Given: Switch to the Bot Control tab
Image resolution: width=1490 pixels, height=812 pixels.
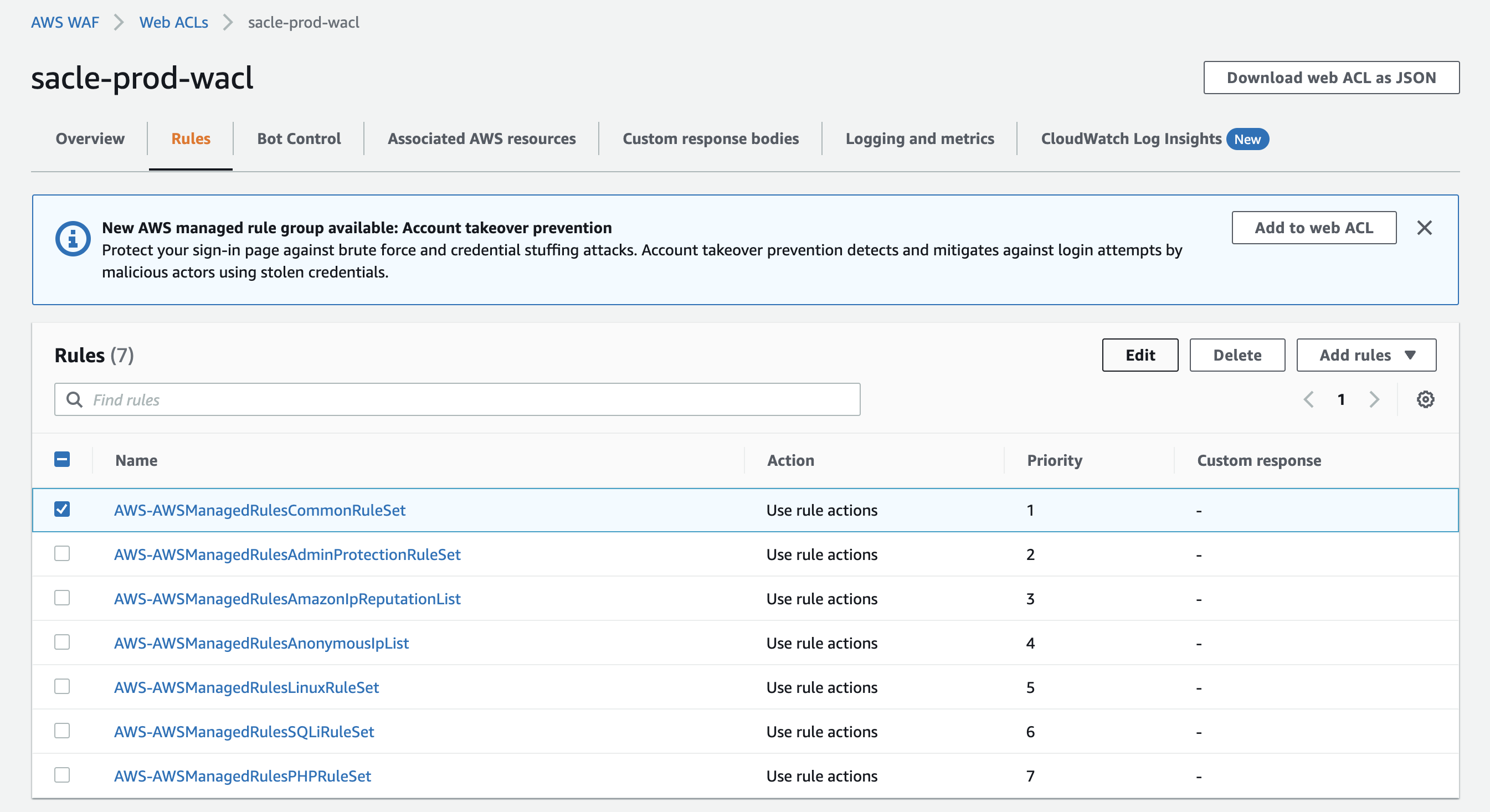Looking at the screenshot, I should tap(299, 139).
